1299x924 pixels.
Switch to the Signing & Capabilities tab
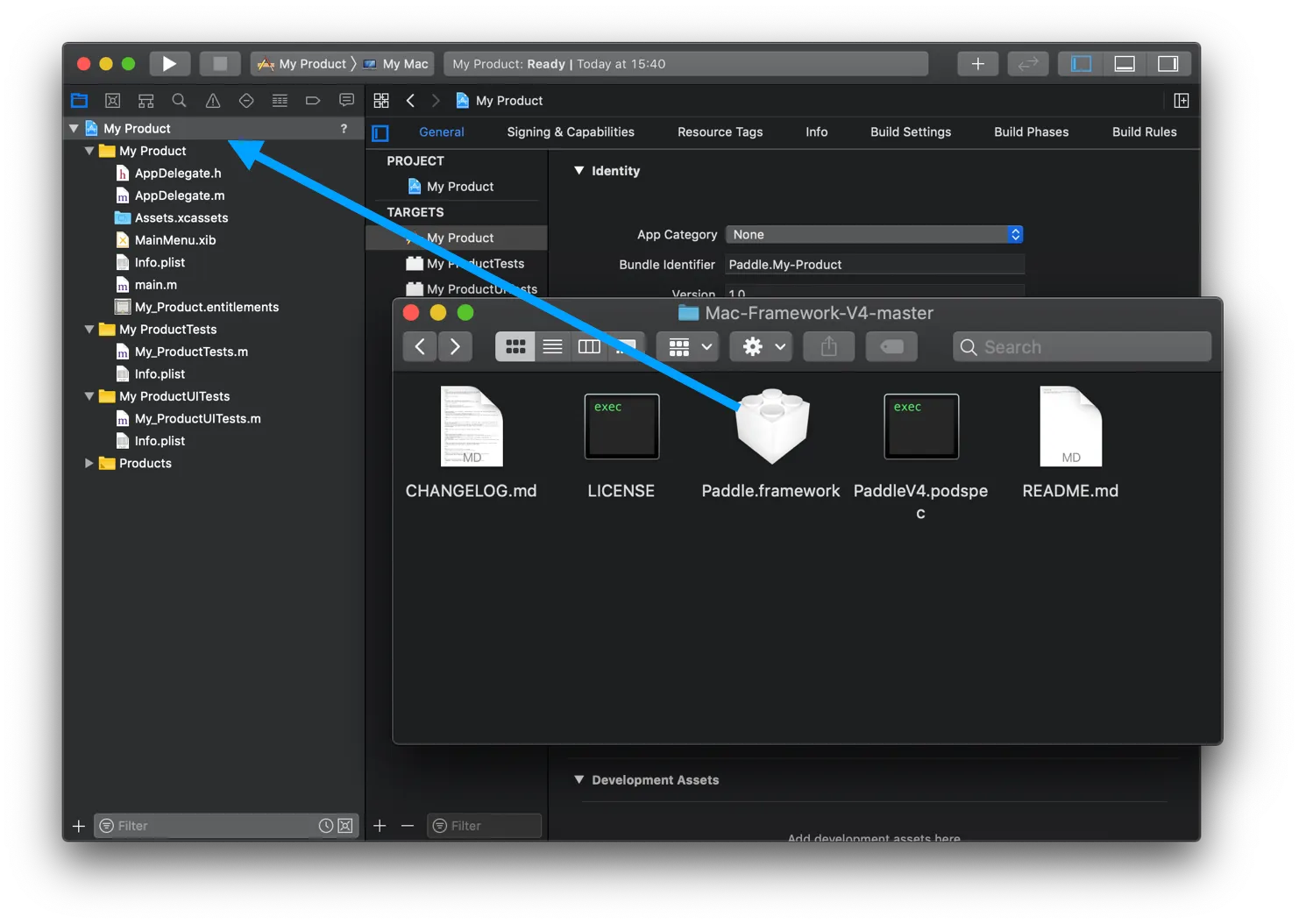[570, 132]
